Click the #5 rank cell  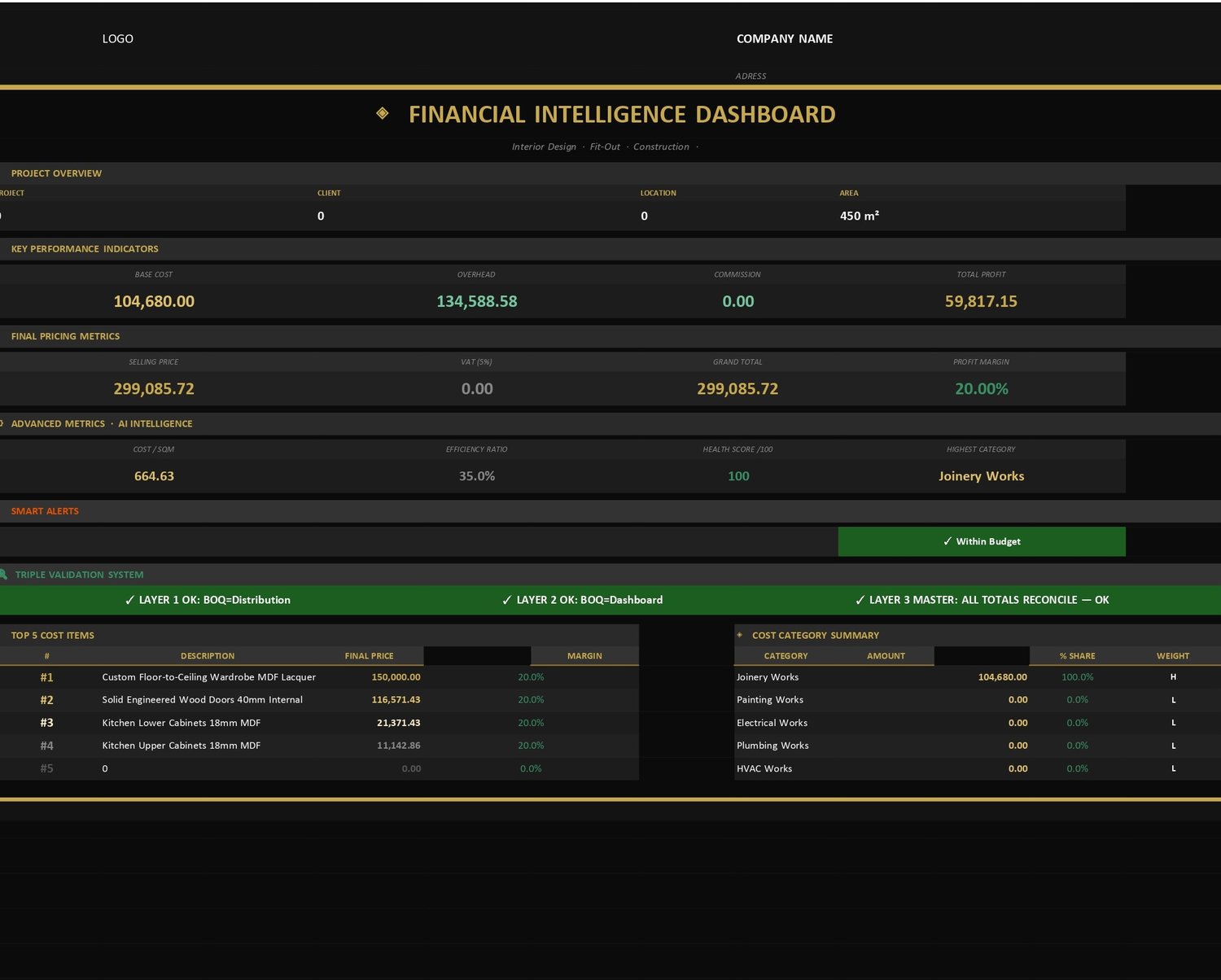[47, 768]
